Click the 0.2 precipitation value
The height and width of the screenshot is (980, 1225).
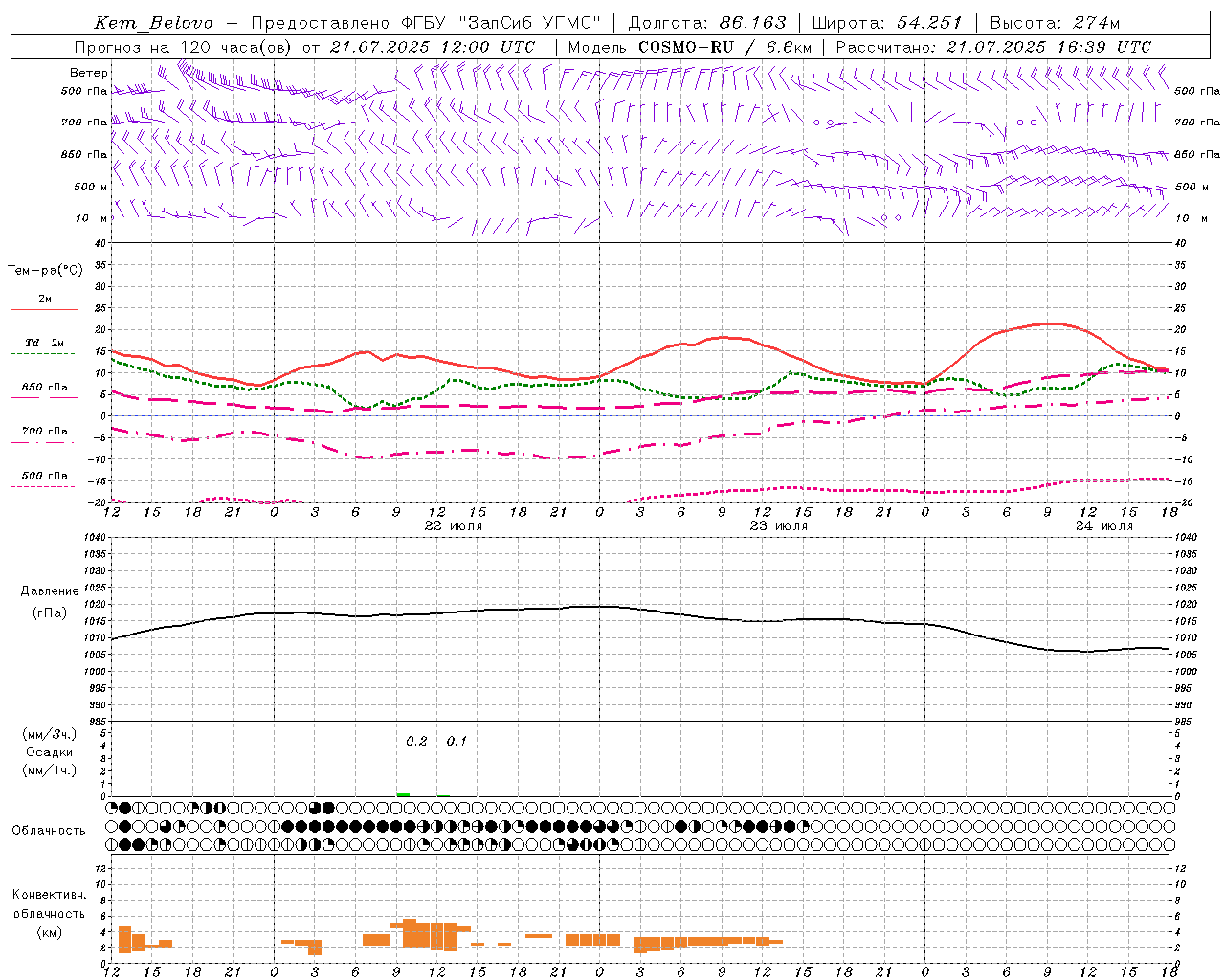coord(416,741)
